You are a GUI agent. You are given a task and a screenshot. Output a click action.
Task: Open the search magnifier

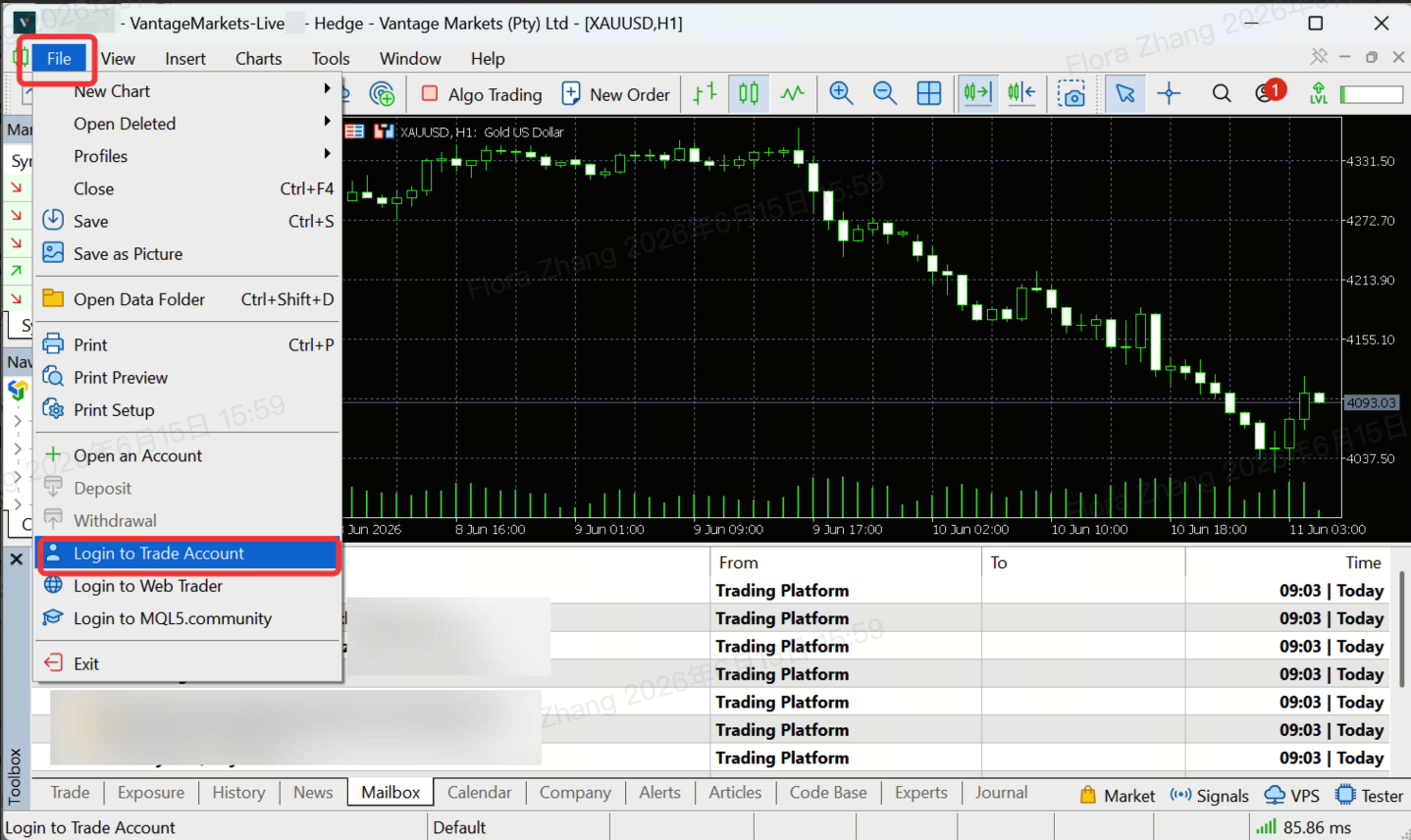[1222, 94]
